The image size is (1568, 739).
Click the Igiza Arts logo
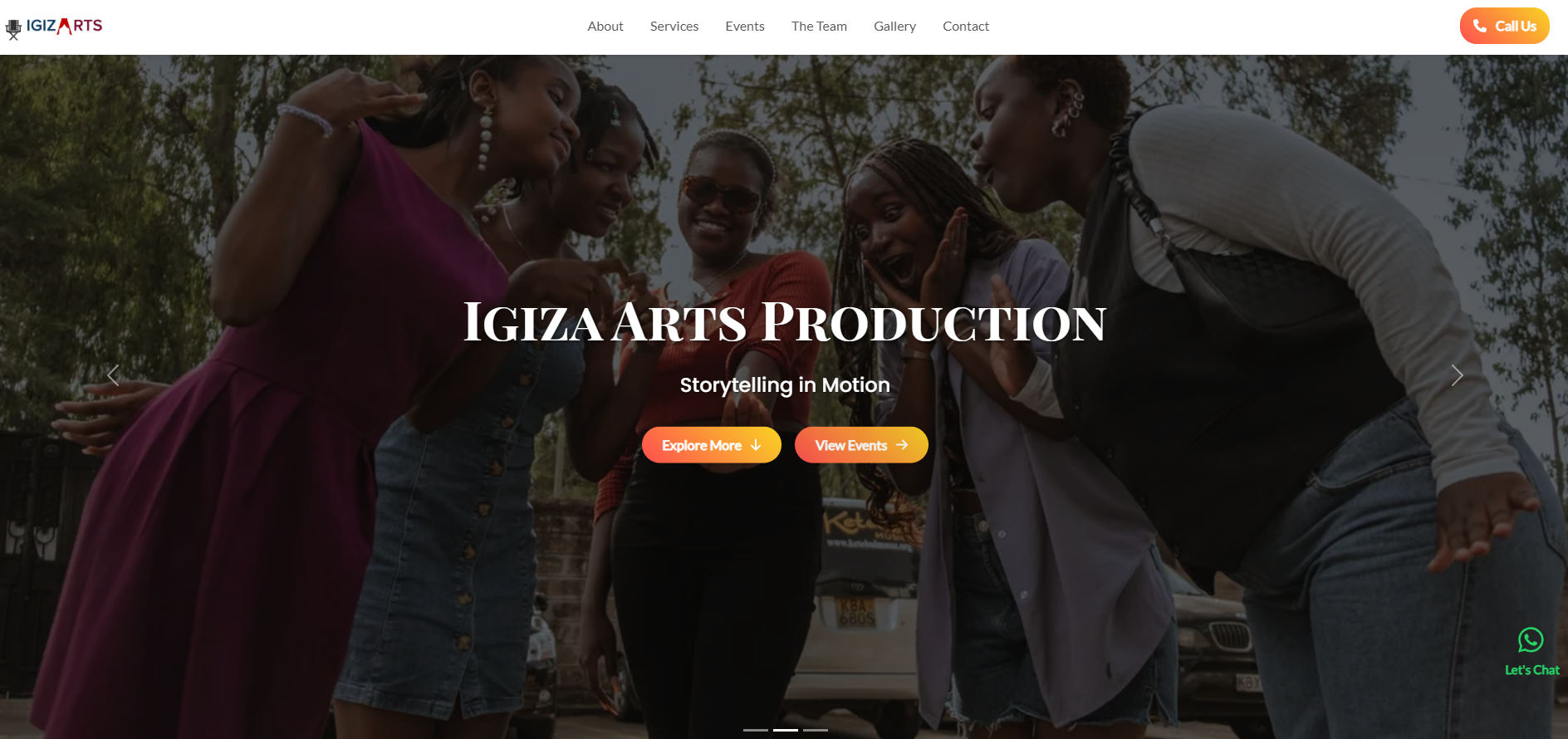click(x=54, y=27)
